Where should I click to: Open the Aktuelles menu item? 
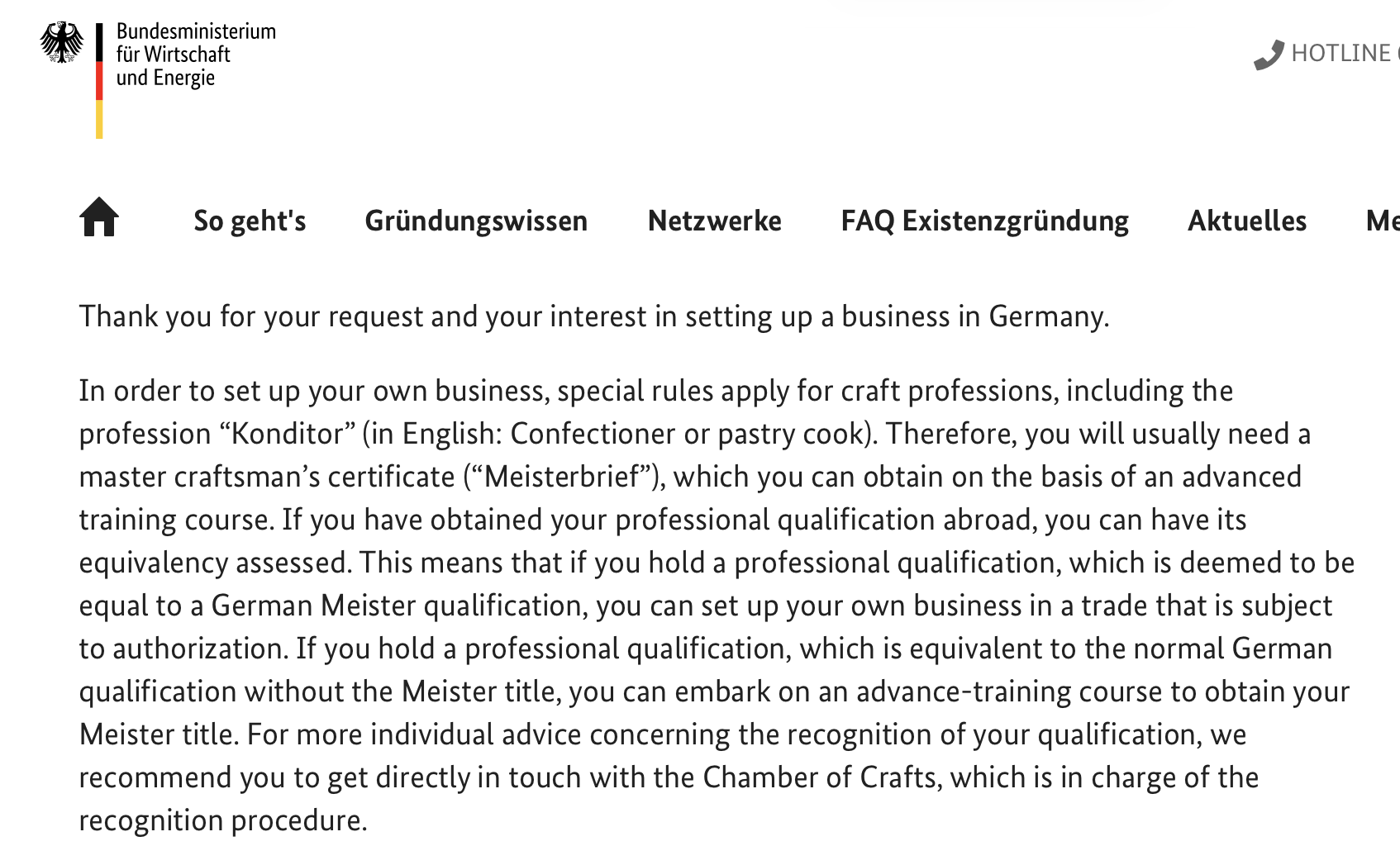click(1246, 221)
